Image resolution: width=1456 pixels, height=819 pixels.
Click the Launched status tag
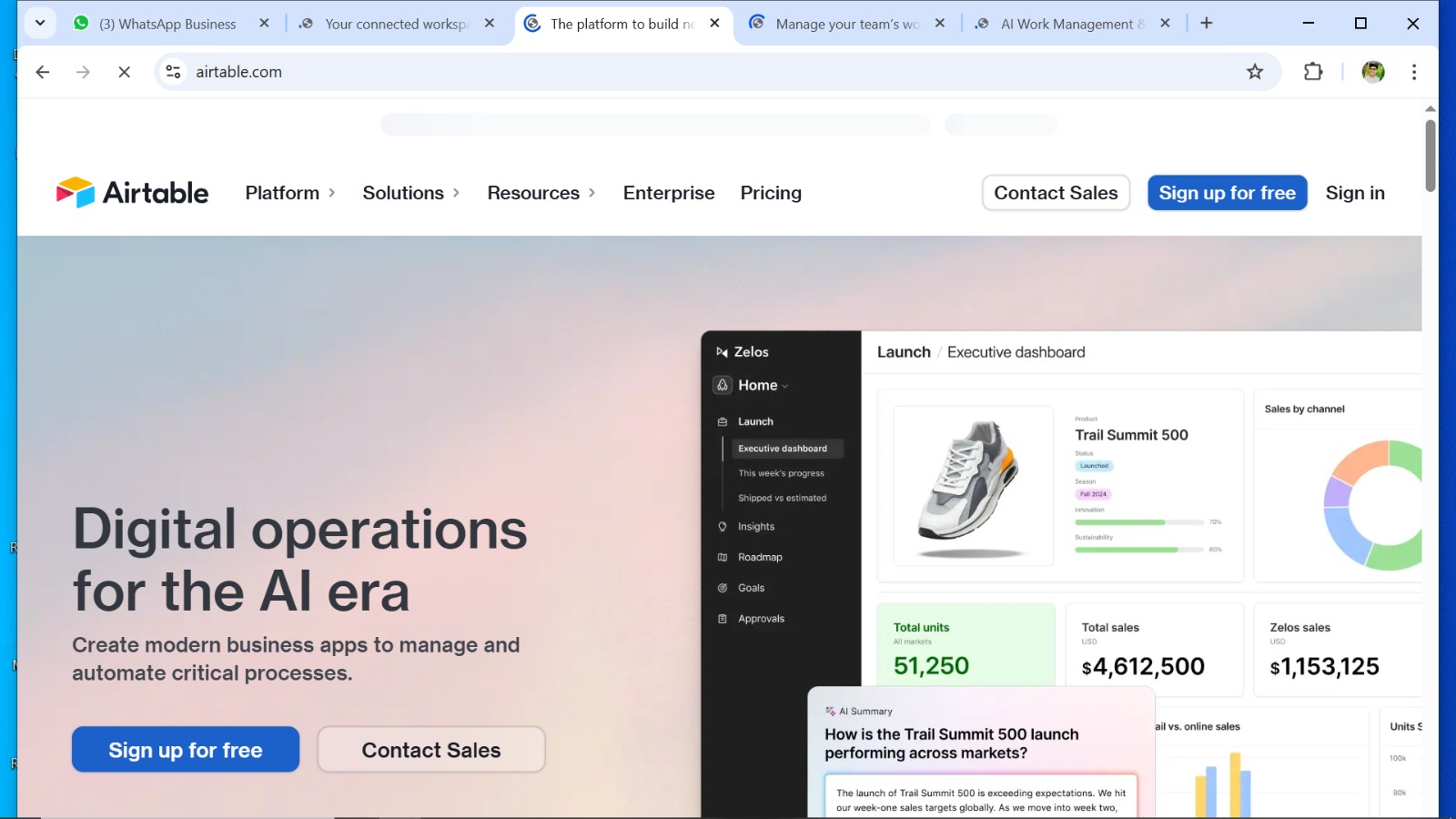pyautogui.click(x=1094, y=466)
